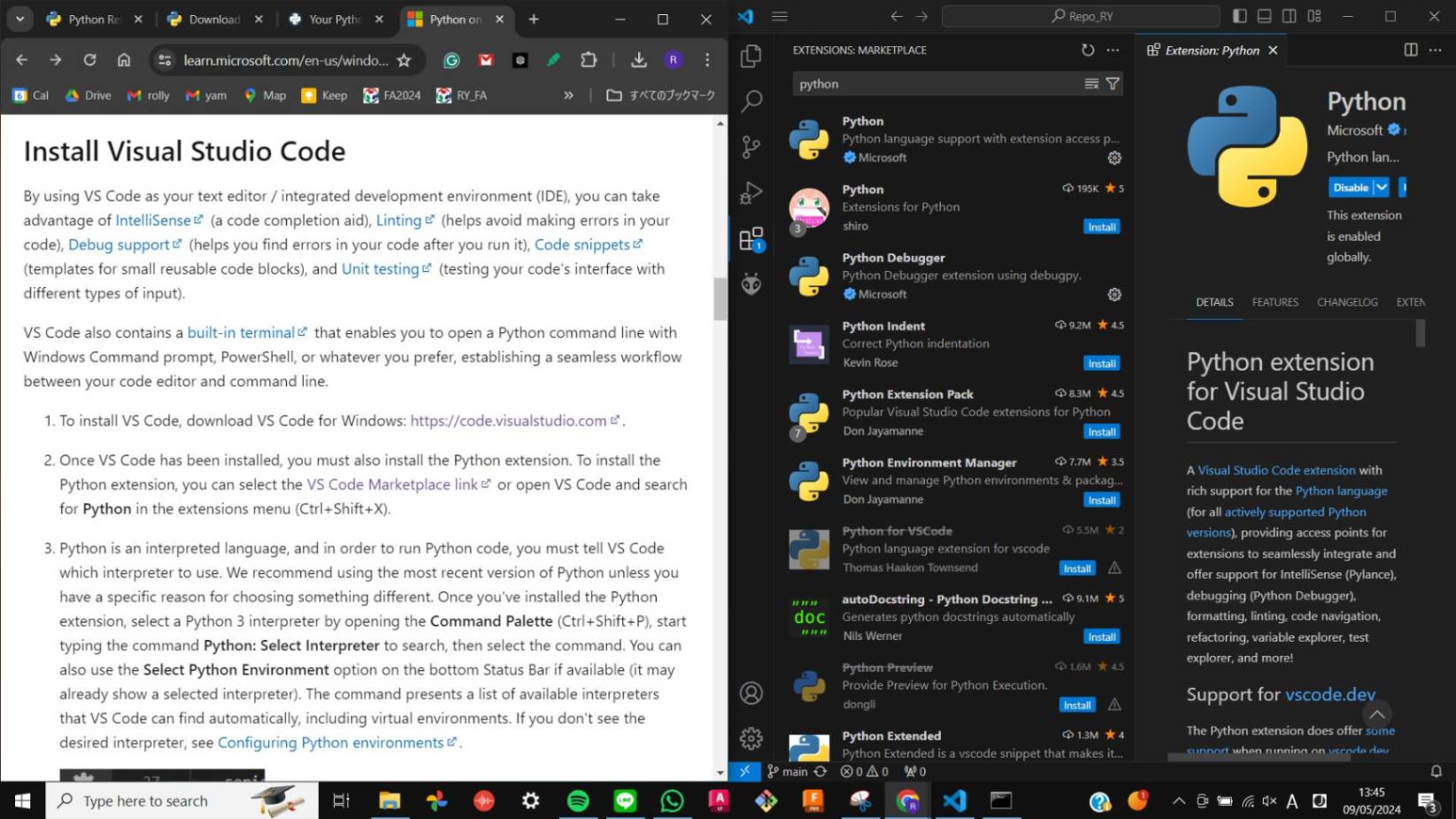Screen dimensions: 1456x819
Task: Show hidden system tray icons chevron
Action: (1178, 800)
